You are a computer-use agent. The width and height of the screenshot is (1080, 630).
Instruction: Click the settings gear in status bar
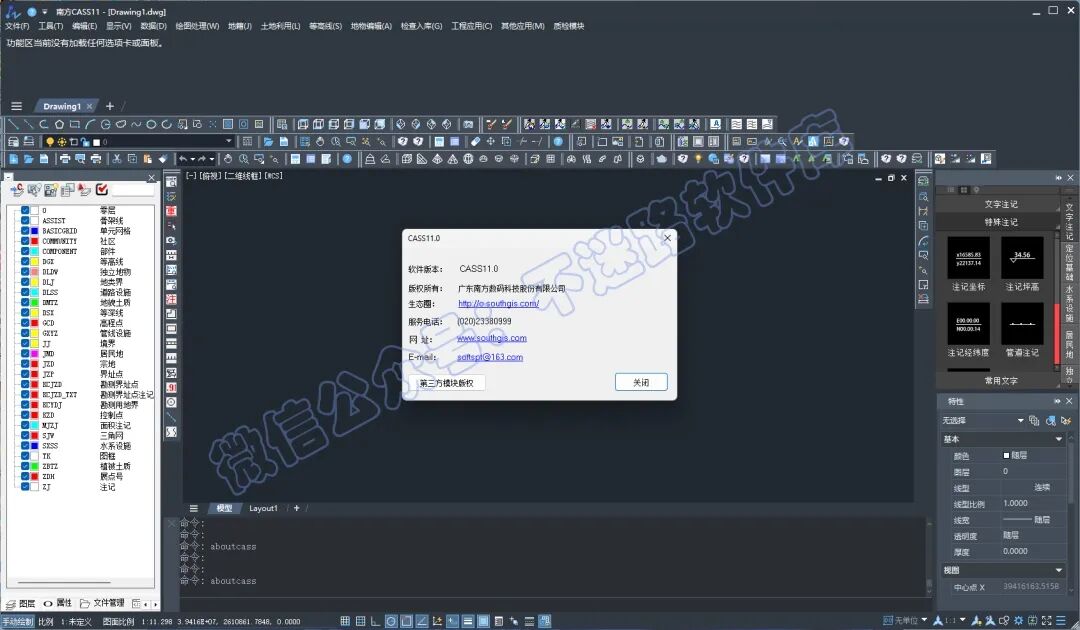tap(1019, 621)
